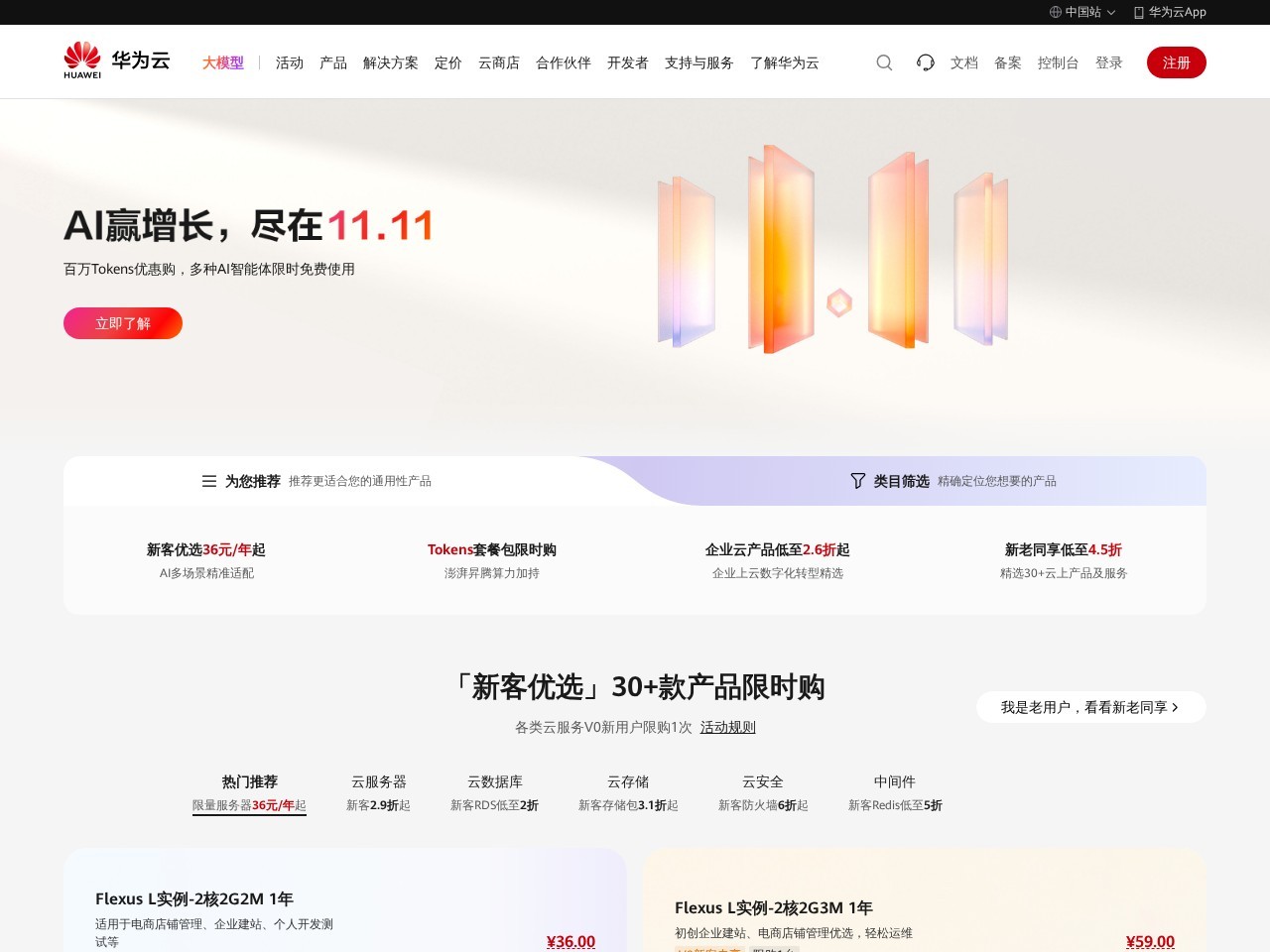Open the 产品 navigation menu
The width and height of the screenshot is (1270, 952).
pos(332,62)
